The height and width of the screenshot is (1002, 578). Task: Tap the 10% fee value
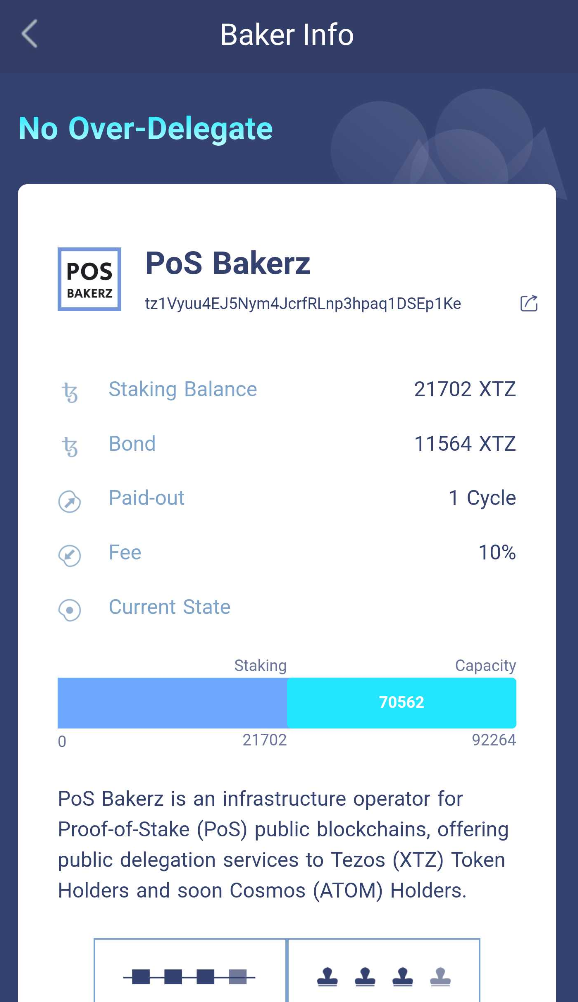(x=497, y=553)
